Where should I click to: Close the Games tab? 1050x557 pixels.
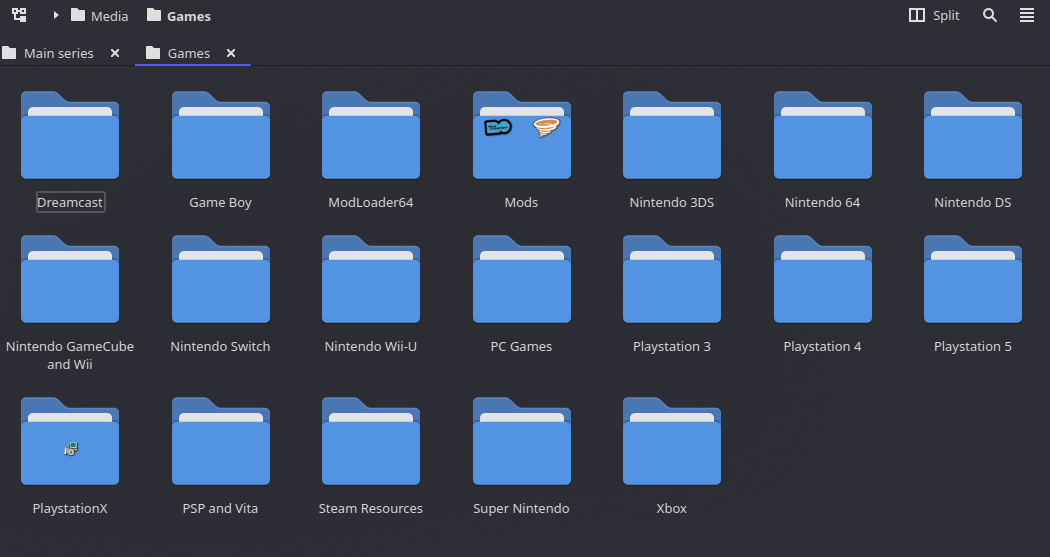[231, 53]
